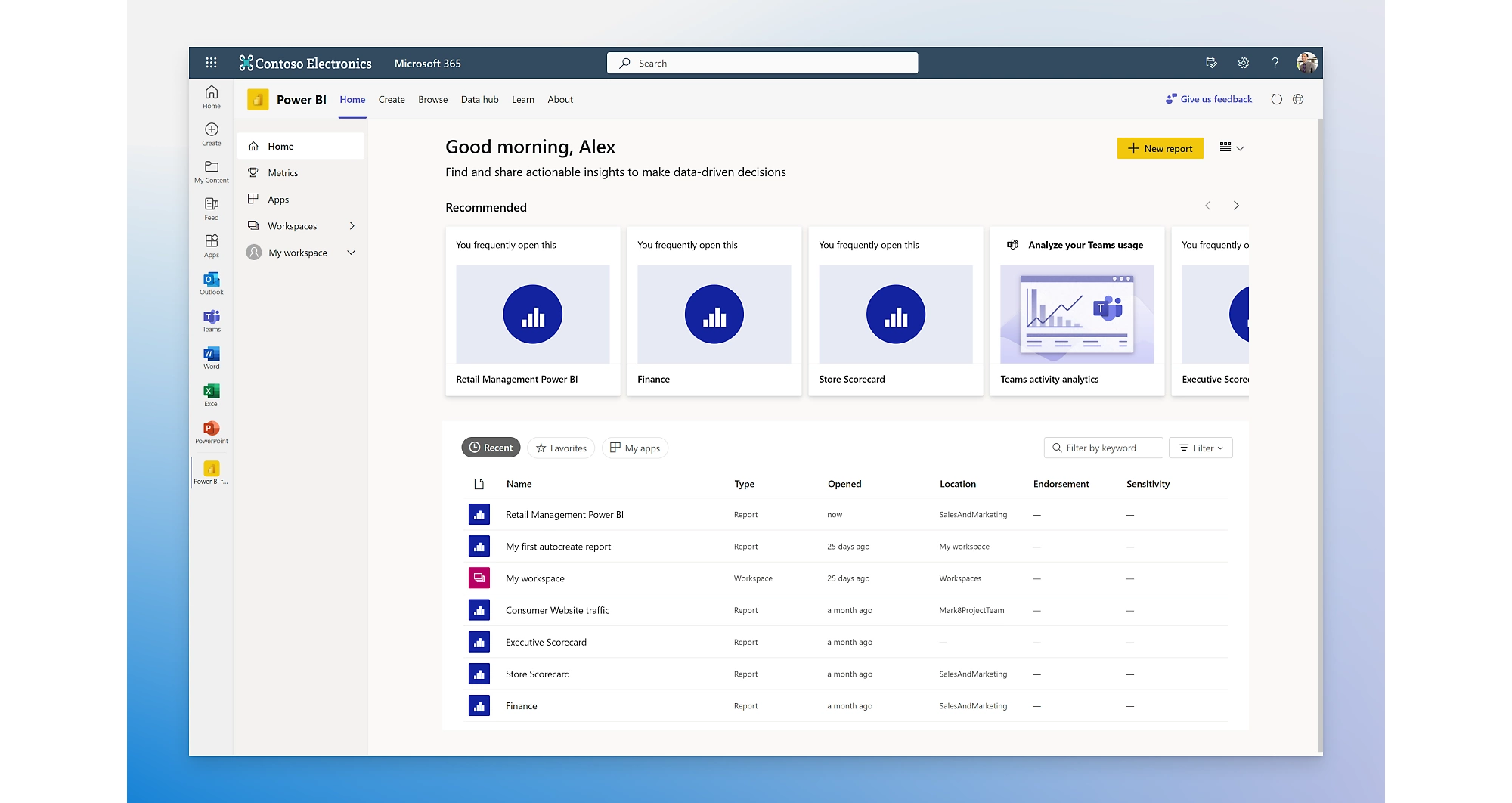Select the Favorites filter pill
Image resolution: width=1512 pixels, height=803 pixels.
(x=561, y=448)
